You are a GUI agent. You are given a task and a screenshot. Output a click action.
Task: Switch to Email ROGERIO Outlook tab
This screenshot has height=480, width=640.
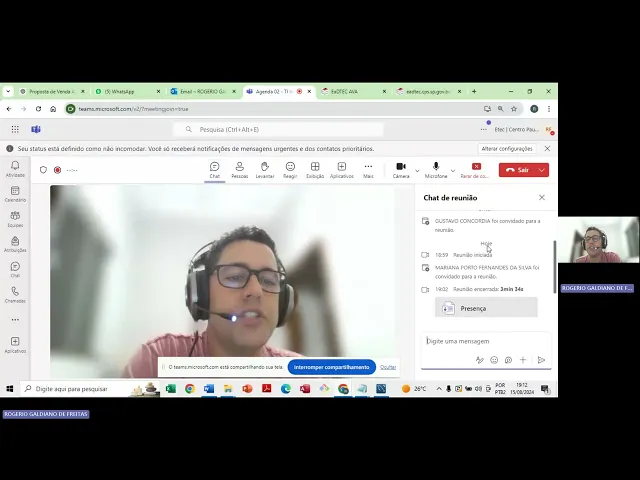pyautogui.click(x=203, y=91)
